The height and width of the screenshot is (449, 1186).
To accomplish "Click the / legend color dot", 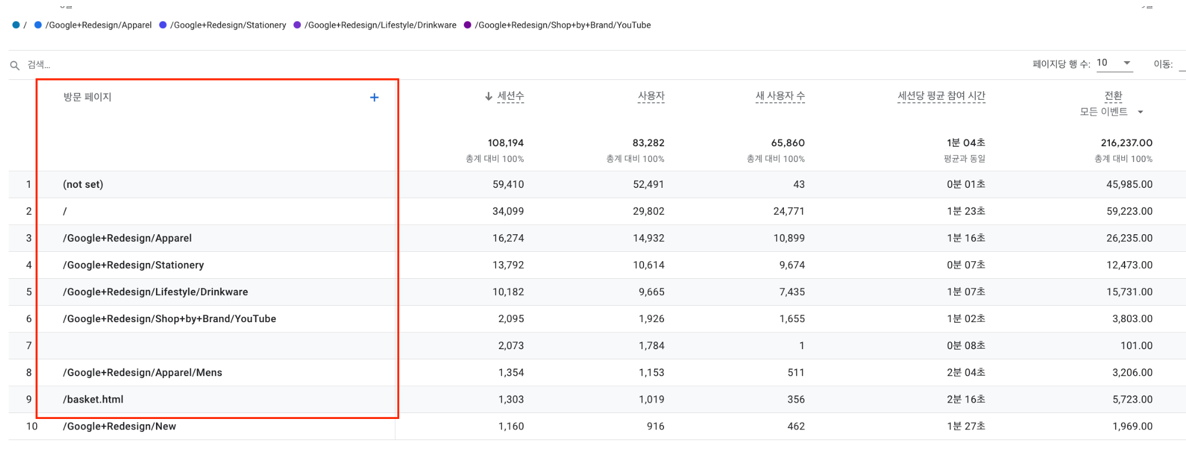I will click(16, 25).
